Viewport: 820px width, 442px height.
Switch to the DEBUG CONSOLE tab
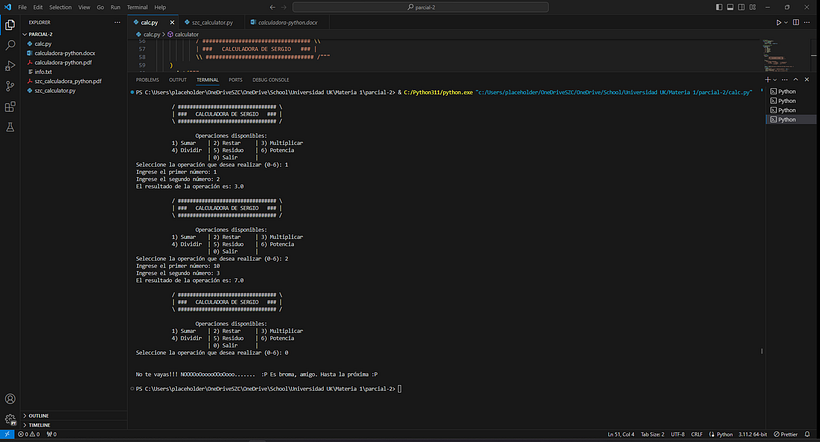pyautogui.click(x=271, y=80)
